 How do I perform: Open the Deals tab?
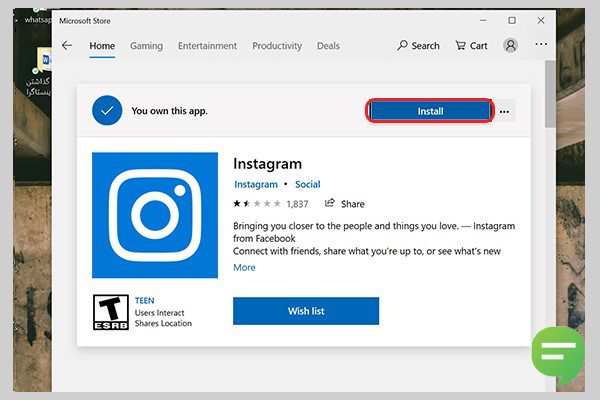[328, 46]
